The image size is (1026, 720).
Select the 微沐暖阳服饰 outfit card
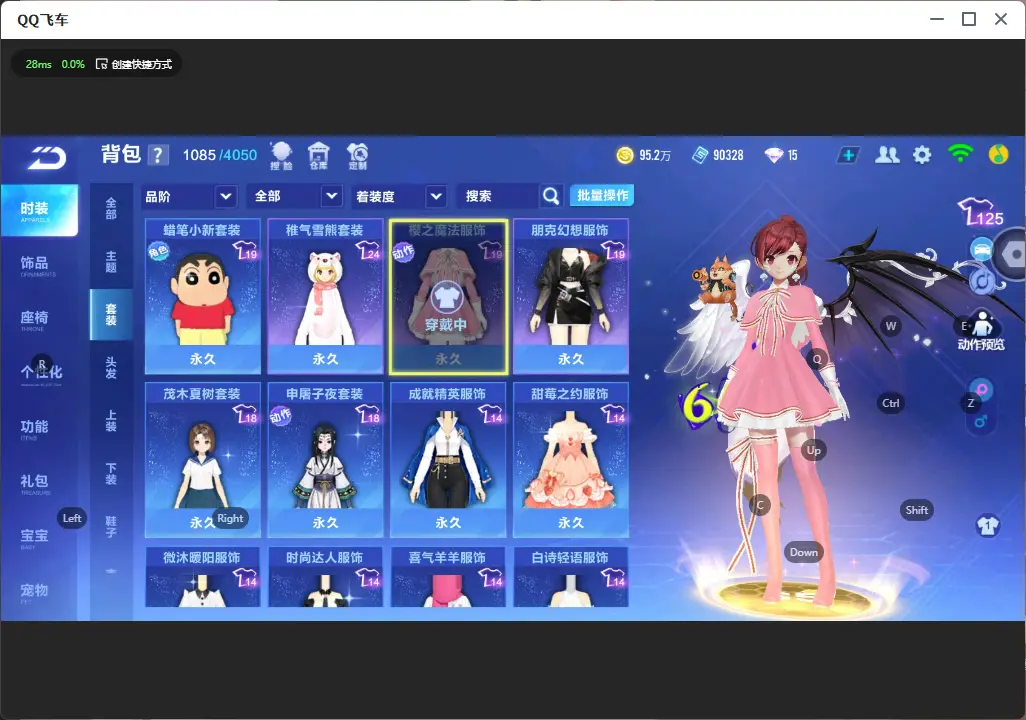pos(202,577)
